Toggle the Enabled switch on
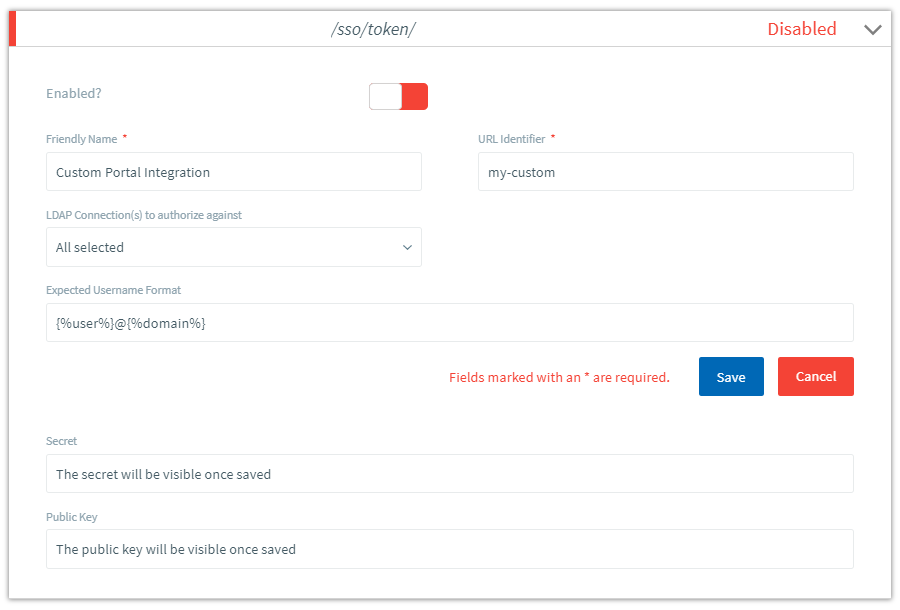The height and width of the screenshot is (610, 900). [398, 96]
